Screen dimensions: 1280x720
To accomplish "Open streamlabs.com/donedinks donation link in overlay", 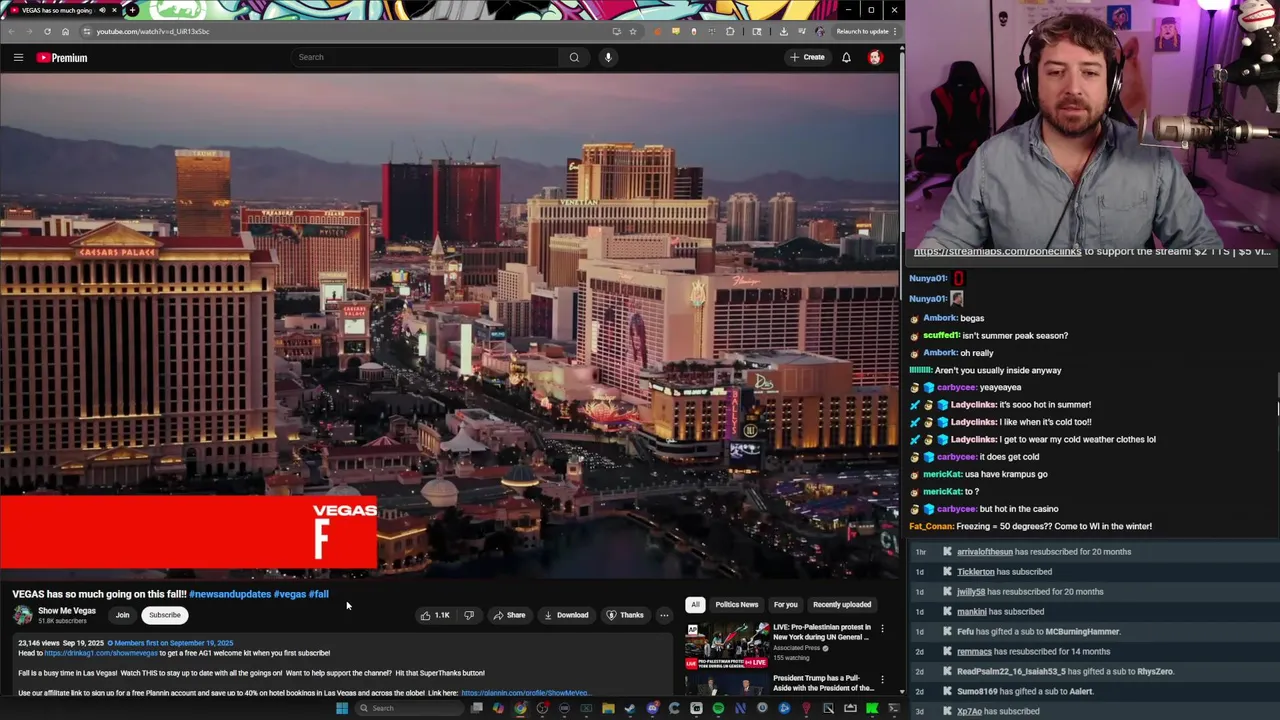I will point(997,252).
